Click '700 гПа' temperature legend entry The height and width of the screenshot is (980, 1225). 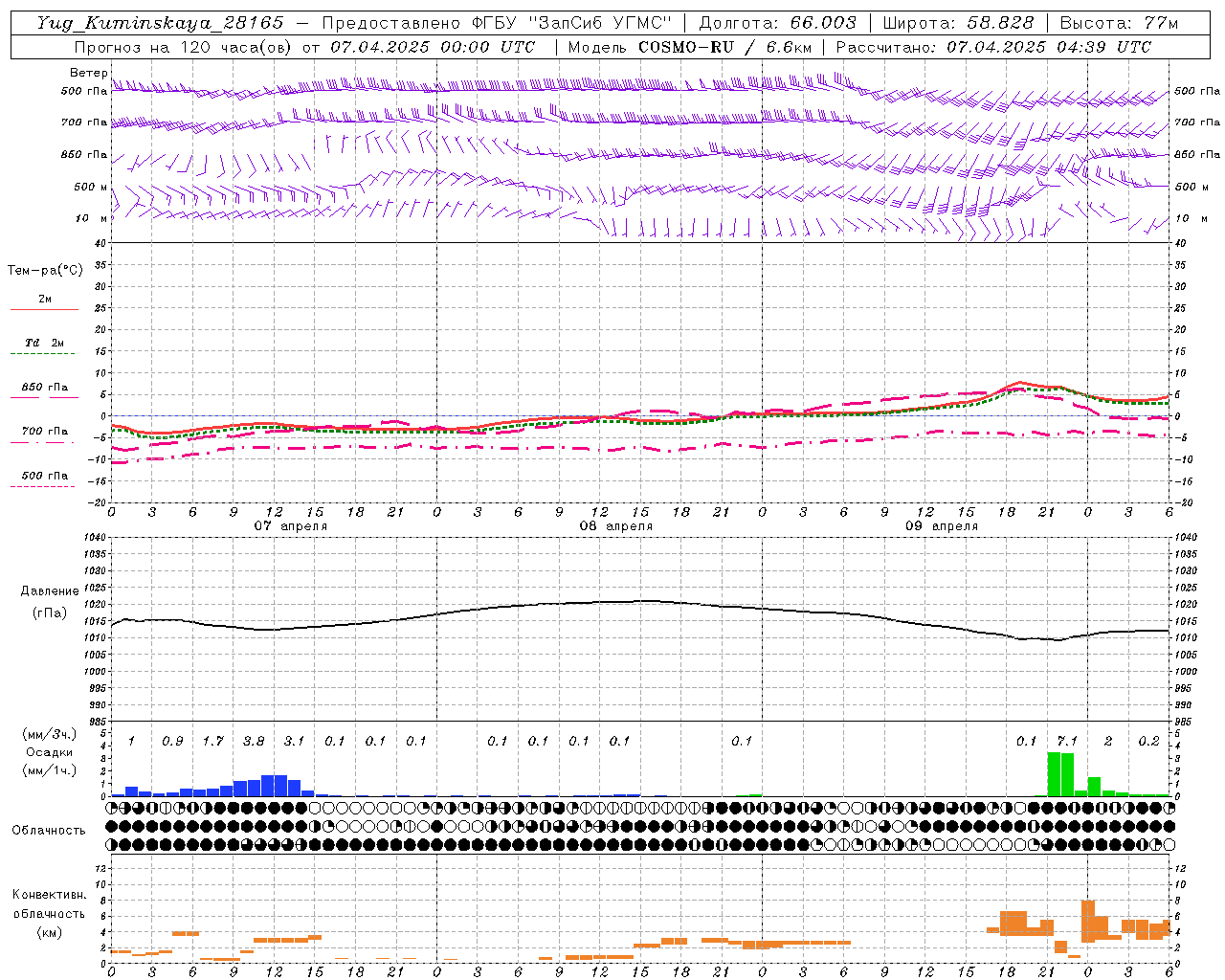(44, 432)
